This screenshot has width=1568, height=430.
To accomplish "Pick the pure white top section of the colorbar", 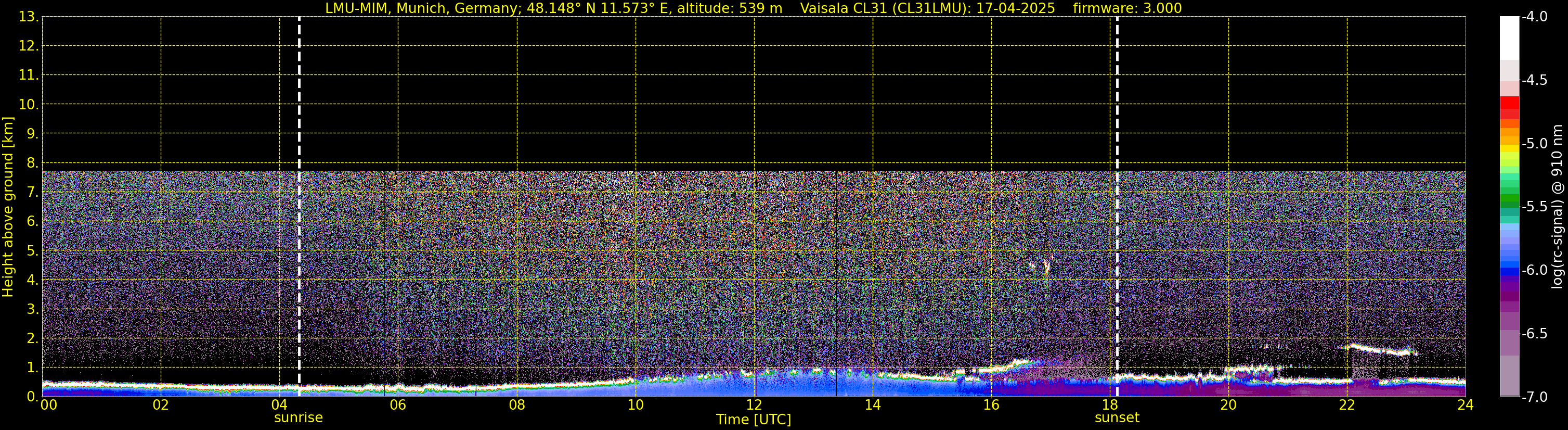I will pos(1509,38).
